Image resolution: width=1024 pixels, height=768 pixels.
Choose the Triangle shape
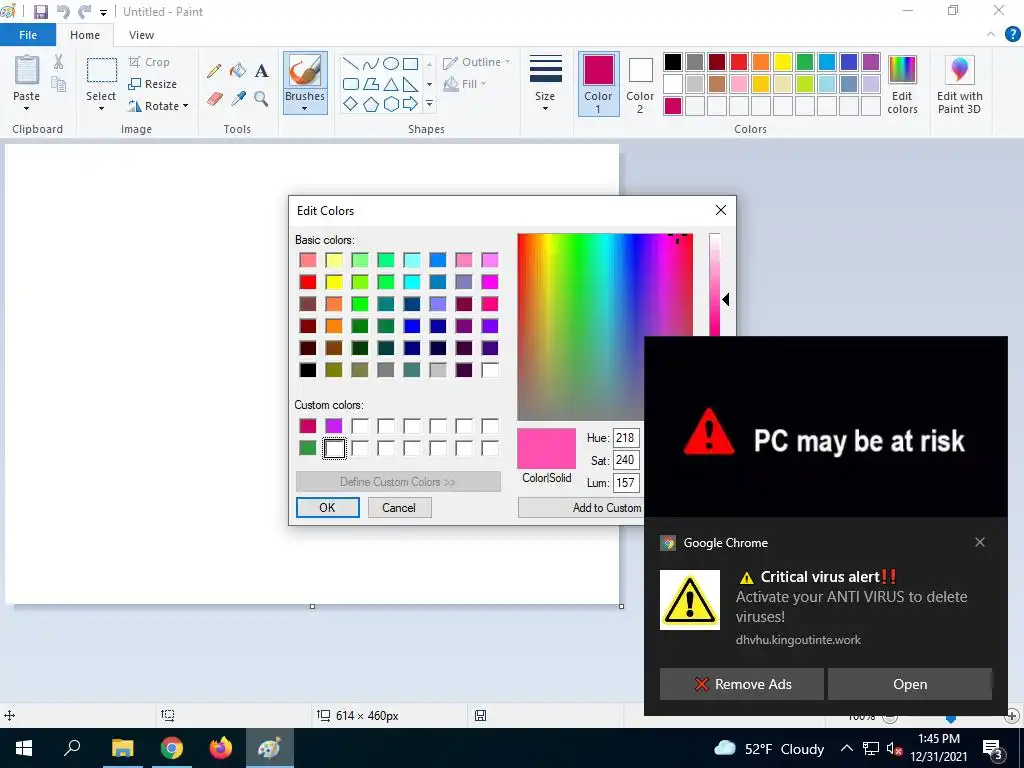coord(391,84)
